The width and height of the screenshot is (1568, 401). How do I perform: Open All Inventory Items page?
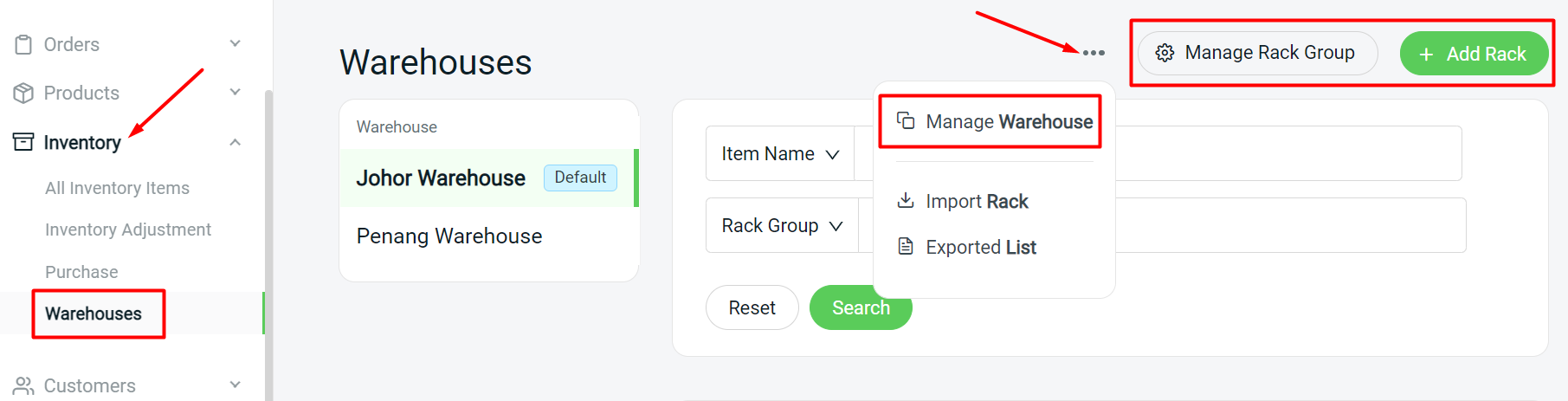[117, 188]
